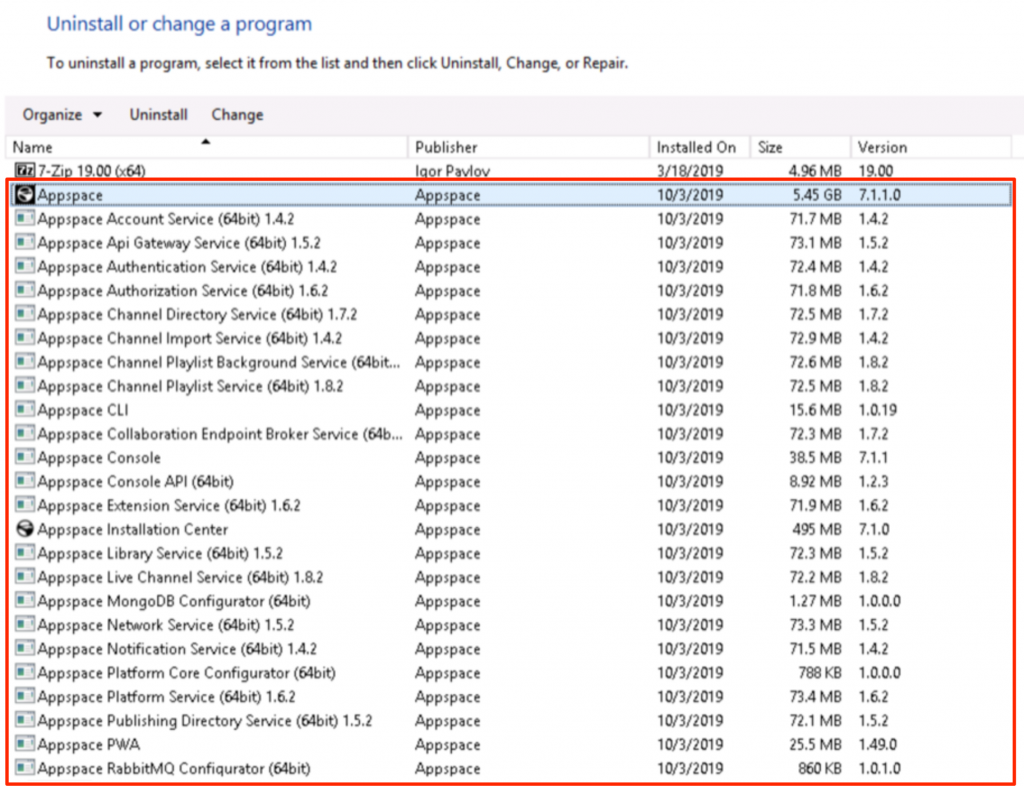Image resolution: width=1024 pixels, height=786 pixels.
Task: Click the Appspace Platform Service icon
Action: (x=25, y=697)
